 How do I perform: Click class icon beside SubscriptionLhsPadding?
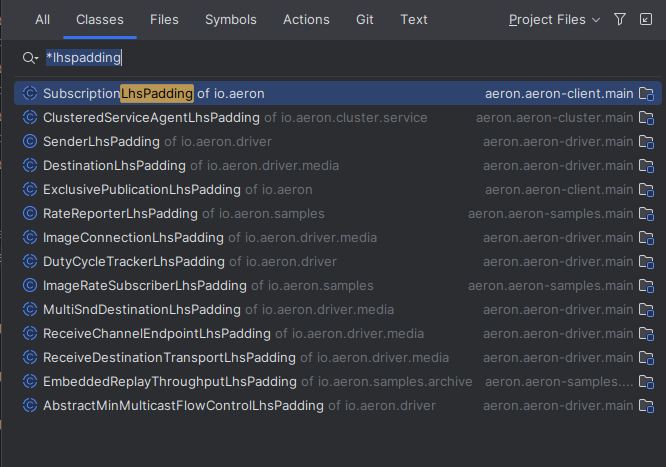tap(30, 93)
